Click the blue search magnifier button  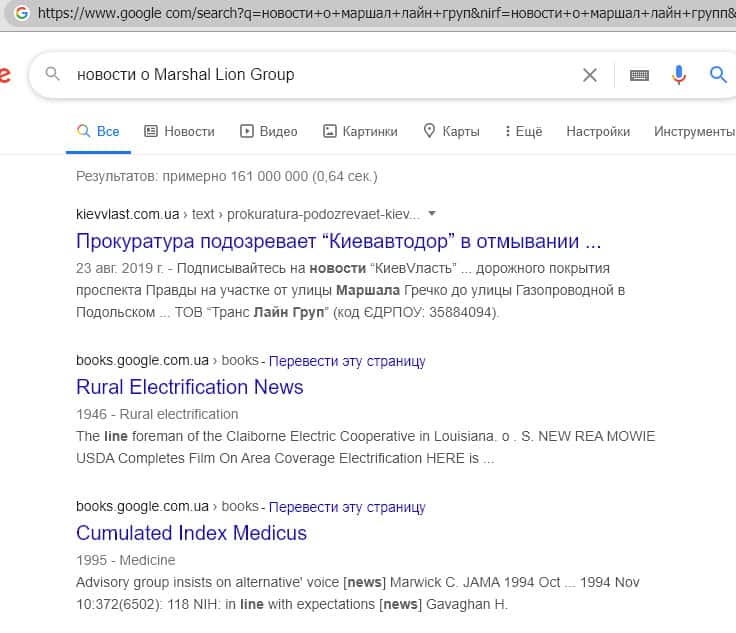tap(718, 75)
